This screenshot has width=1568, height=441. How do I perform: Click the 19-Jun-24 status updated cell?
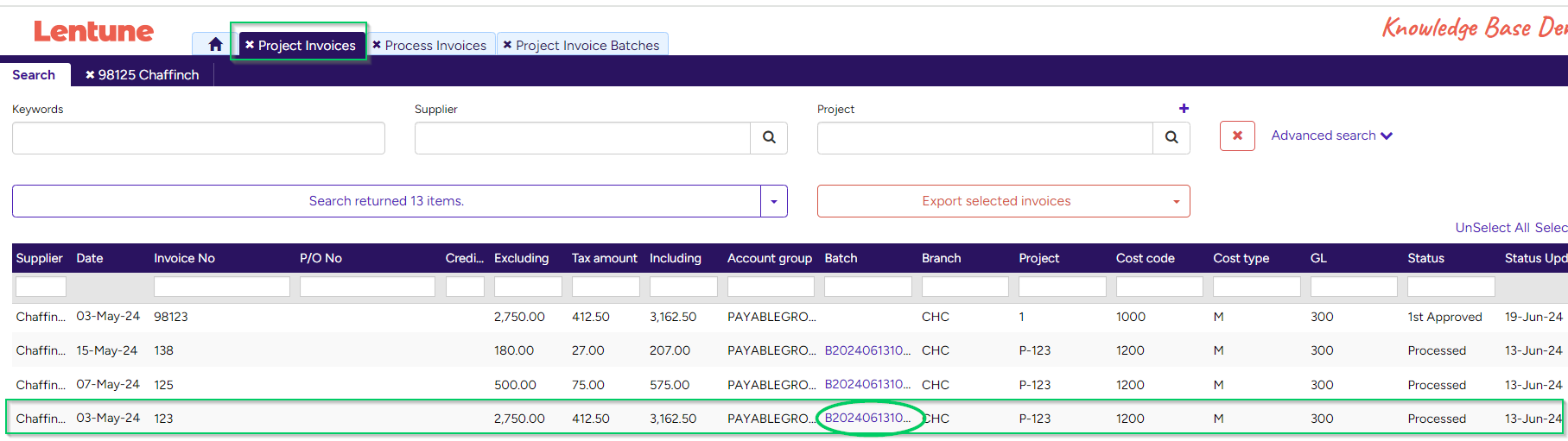pyautogui.click(x=1533, y=317)
